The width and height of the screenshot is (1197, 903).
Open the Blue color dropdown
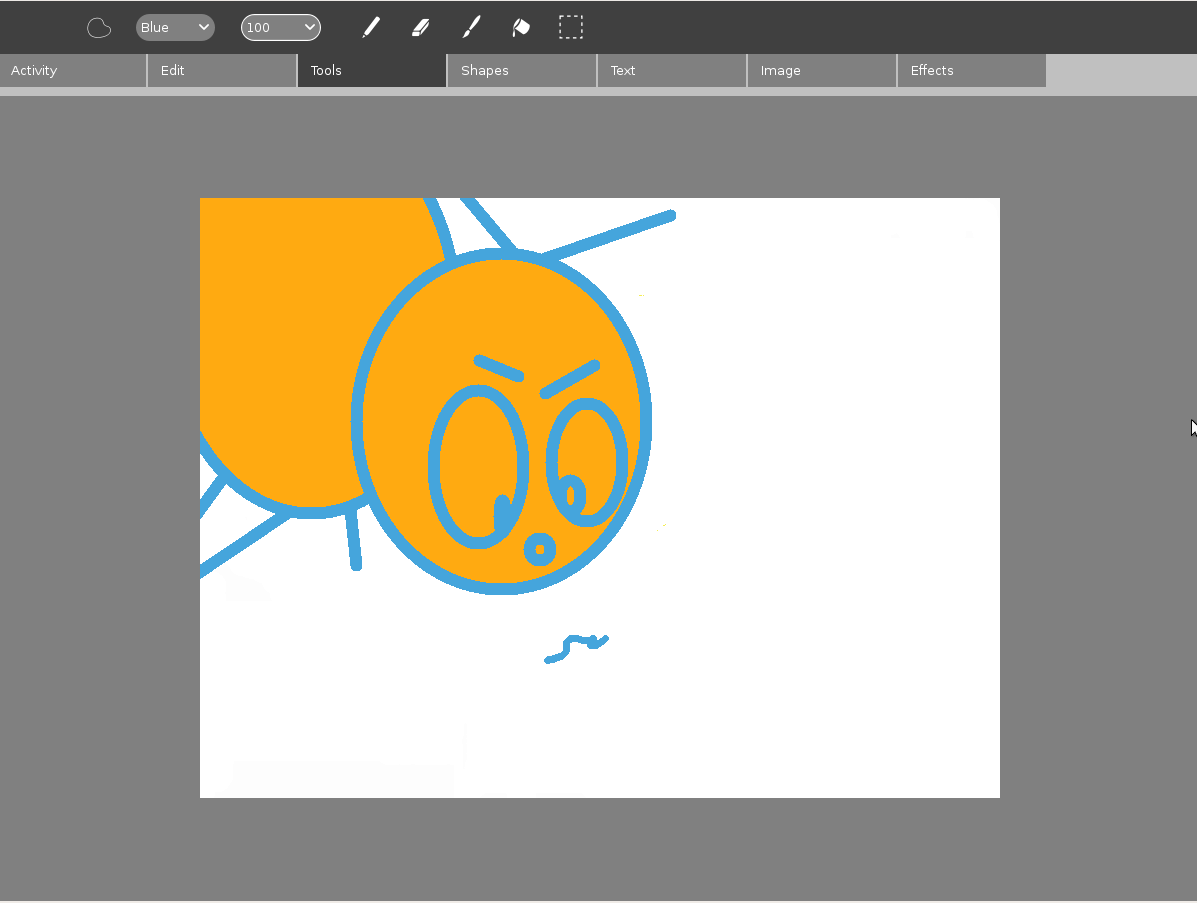click(175, 27)
